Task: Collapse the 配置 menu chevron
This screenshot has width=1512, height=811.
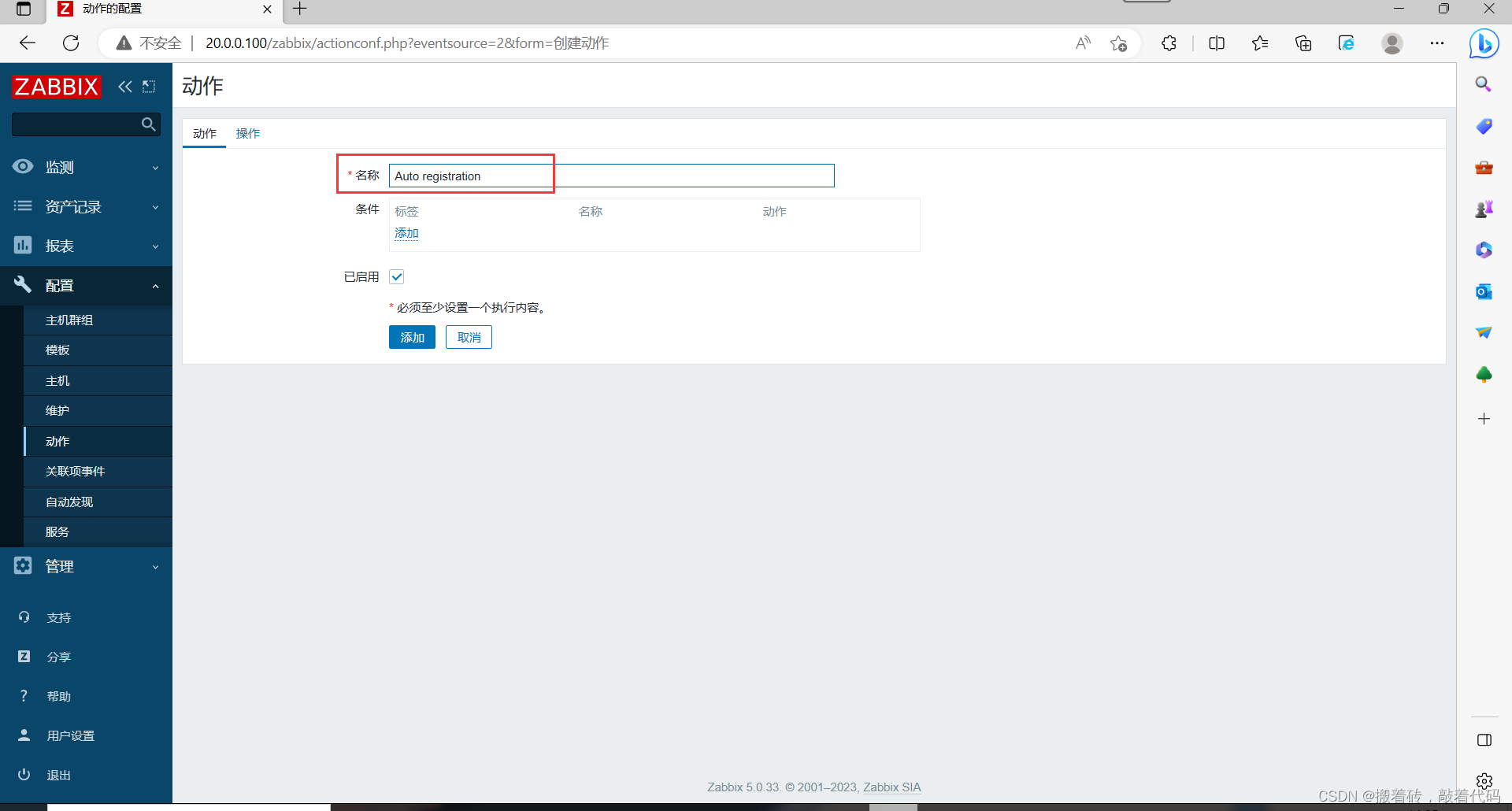Action: coord(155,286)
